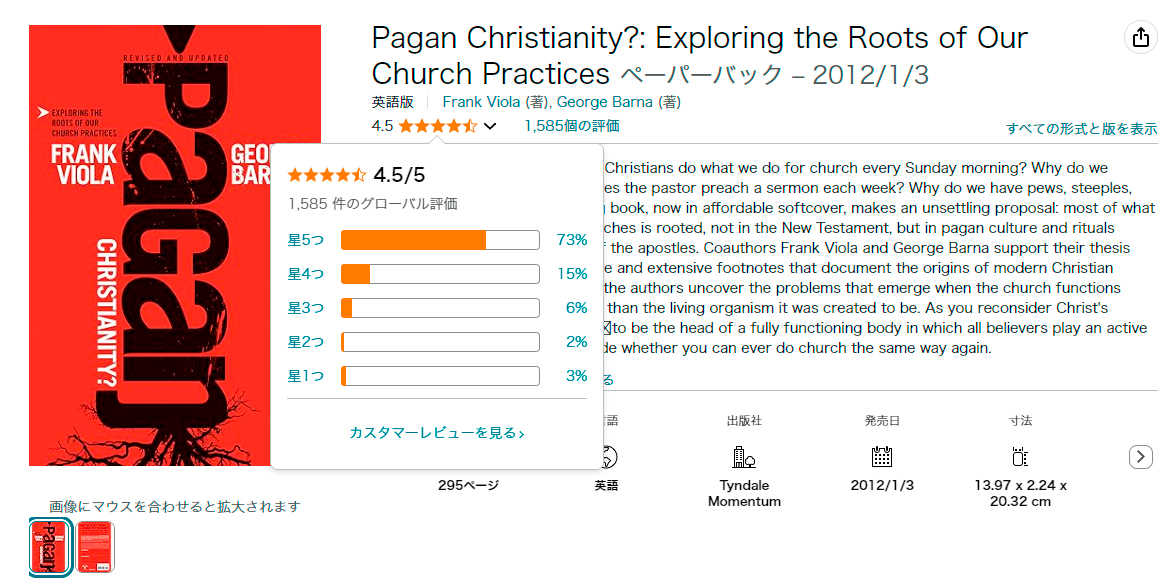Select the back cover thumbnail

click(x=96, y=547)
